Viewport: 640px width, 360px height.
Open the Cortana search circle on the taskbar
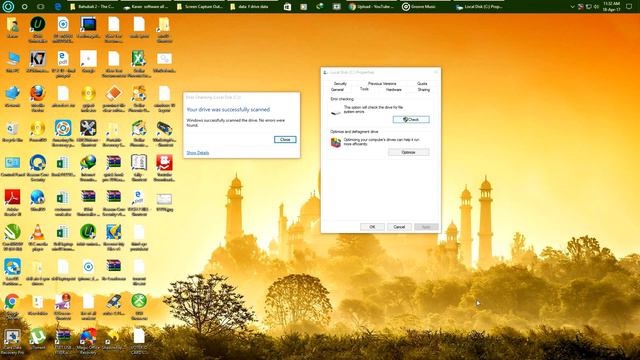24,7
